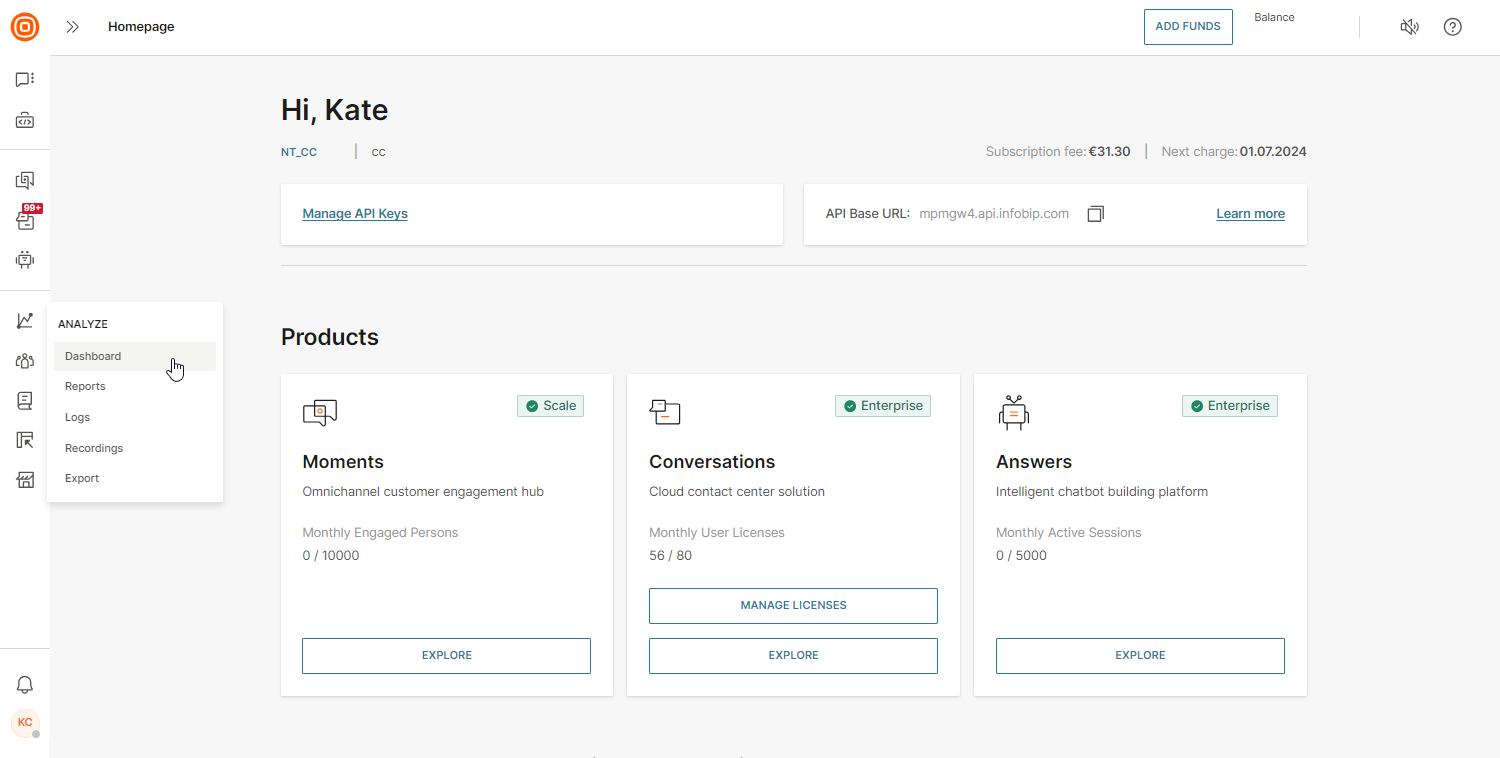Click EXPLORE under Answers
This screenshot has height=758, width=1500.
pyautogui.click(x=1140, y=656)
